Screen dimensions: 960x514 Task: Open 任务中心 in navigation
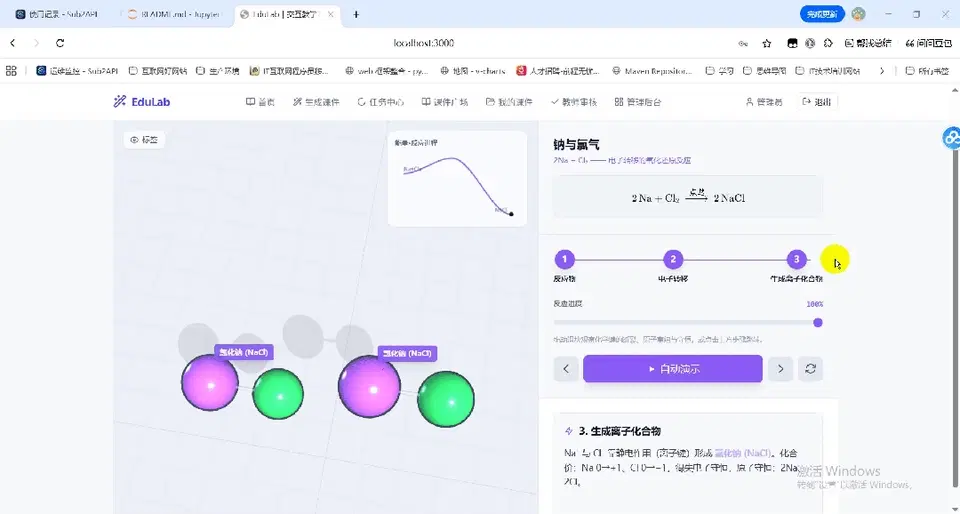(x=380, y=102)
